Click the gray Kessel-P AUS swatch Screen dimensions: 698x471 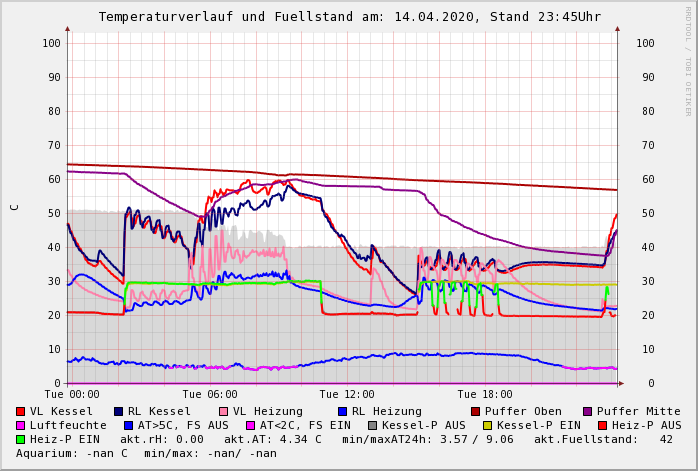373,425
